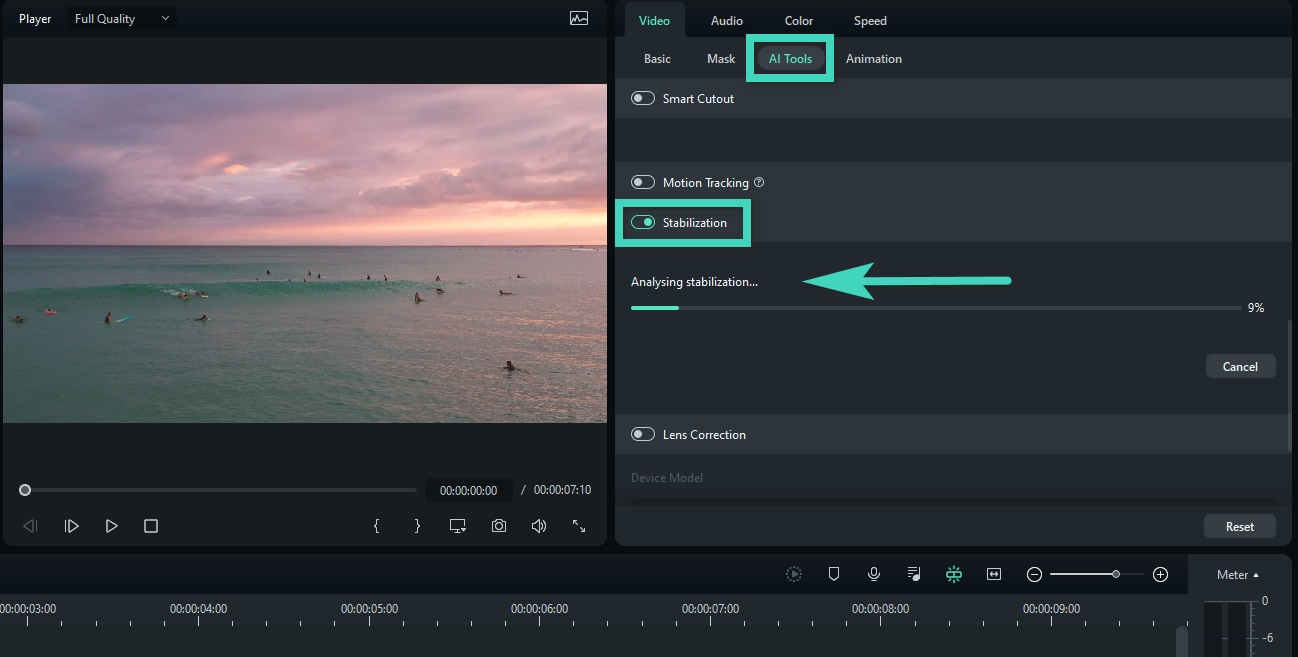Turn on the Motion Tracking switch
The height and width of the screenshot is (657, 1298).
coord(643,183)
